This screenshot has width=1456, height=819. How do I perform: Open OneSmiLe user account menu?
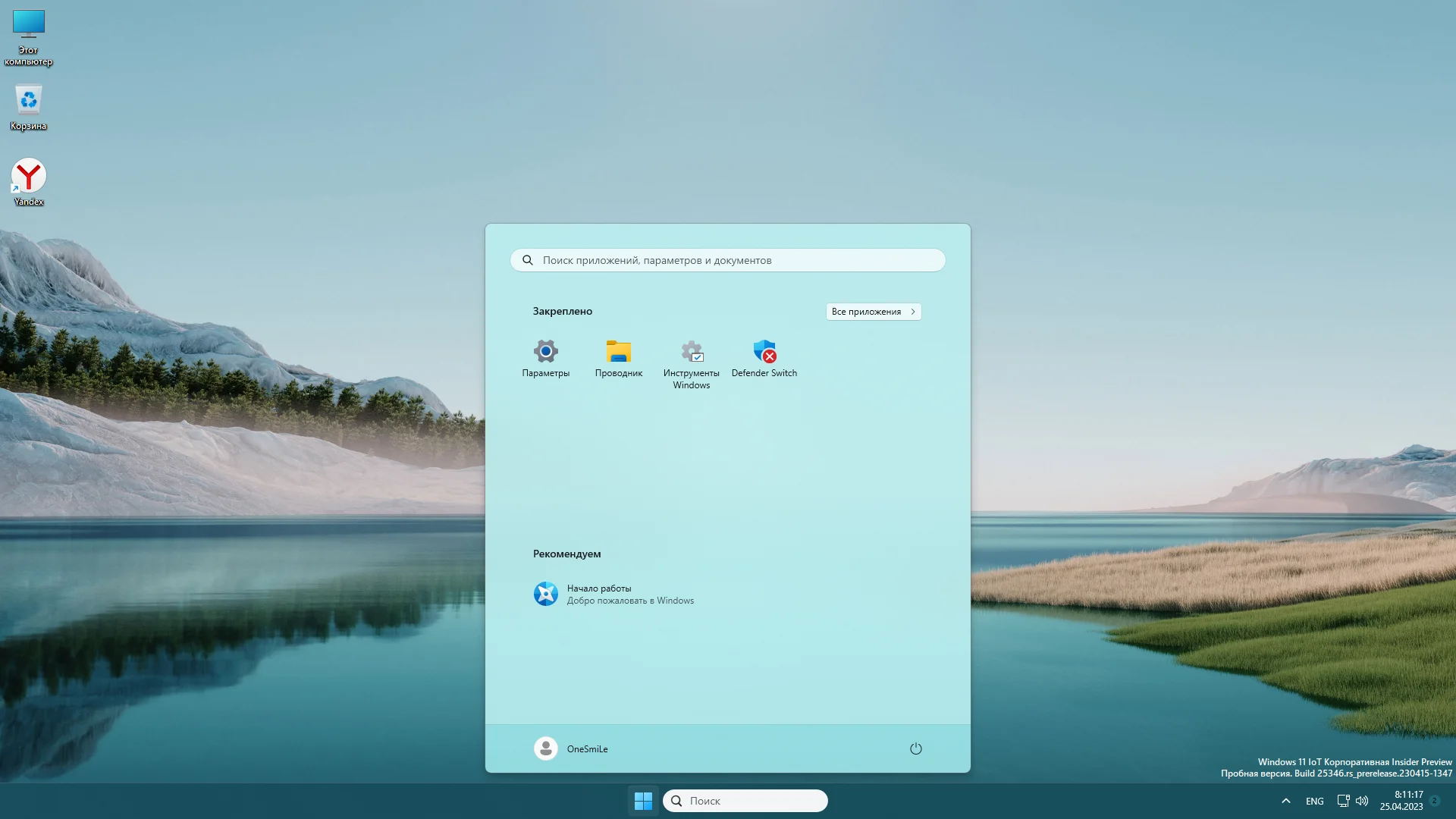tap(571, 748)
